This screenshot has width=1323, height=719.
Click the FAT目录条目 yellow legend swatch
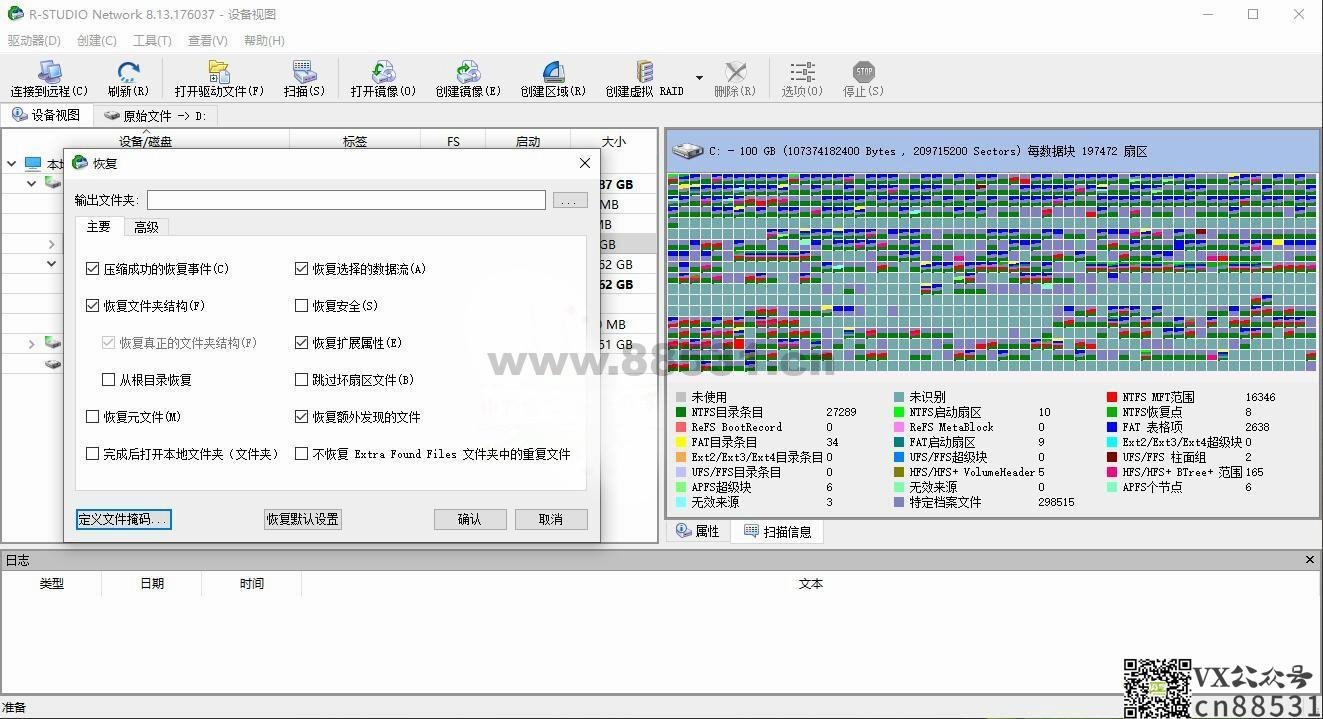pos(681,442)
